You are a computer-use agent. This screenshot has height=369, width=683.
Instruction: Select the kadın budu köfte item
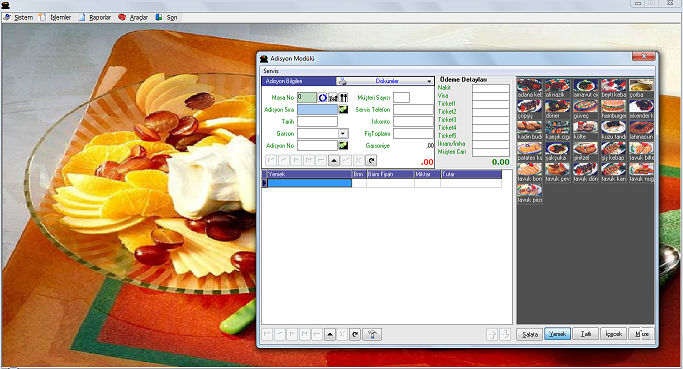pyautogui.click(x=530, y=131)
